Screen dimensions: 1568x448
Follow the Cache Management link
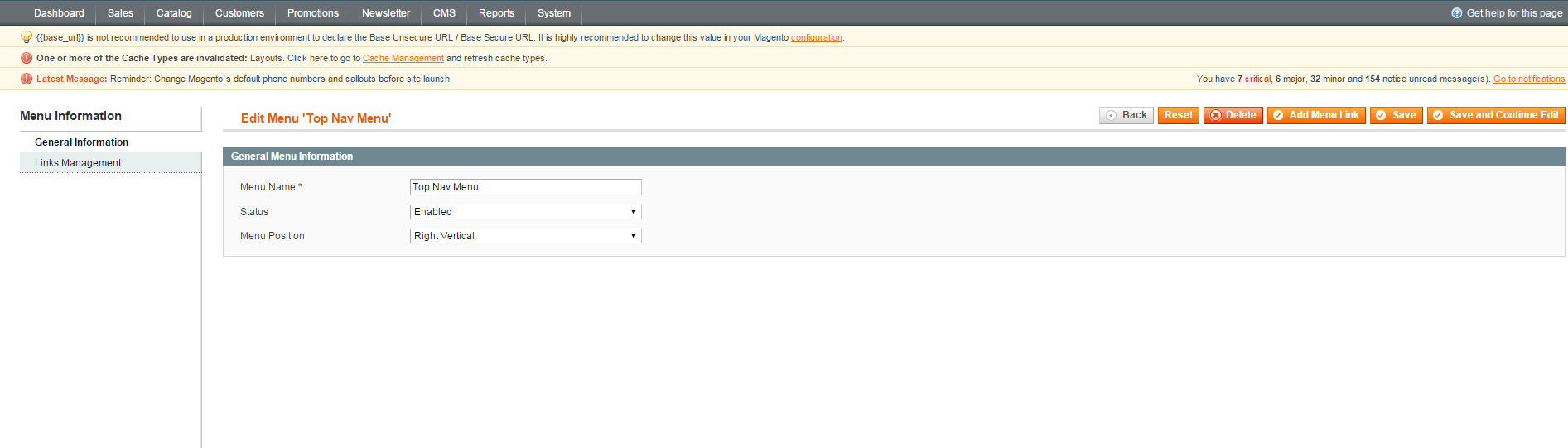coord(403,59)
